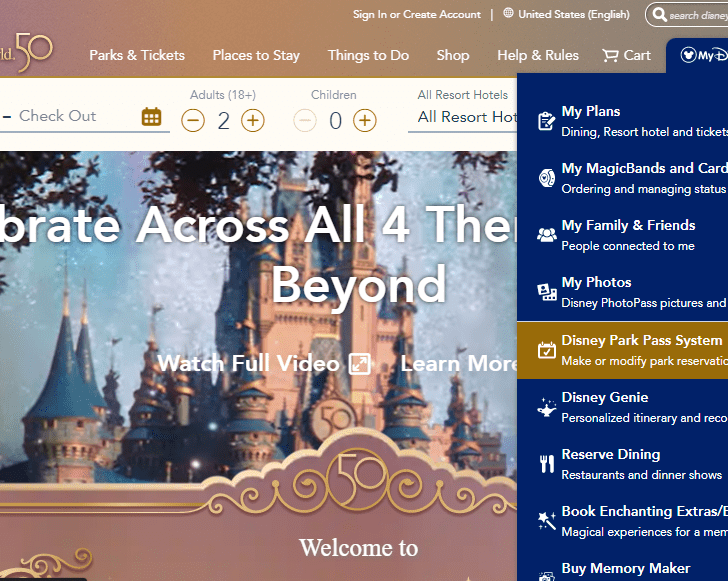Click the expand icon beside Watch Full Video

[x=360, y=364]
